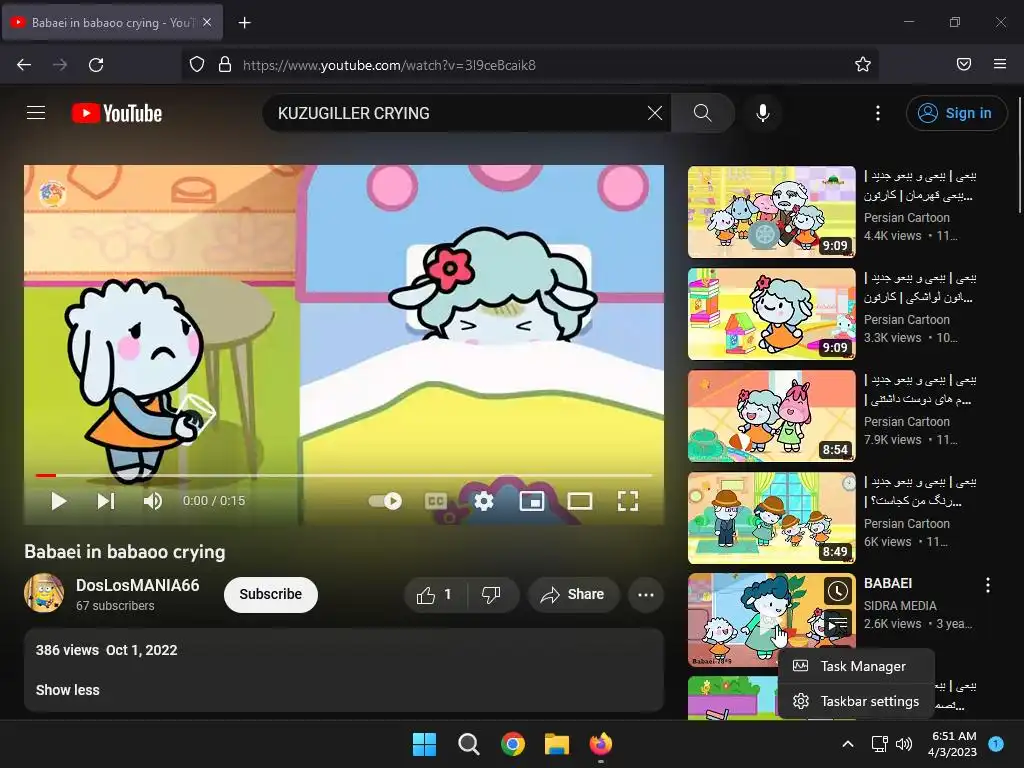Toggle the autoplay switch in player
Screen dimensions: 1024x768
click(385, 501)
